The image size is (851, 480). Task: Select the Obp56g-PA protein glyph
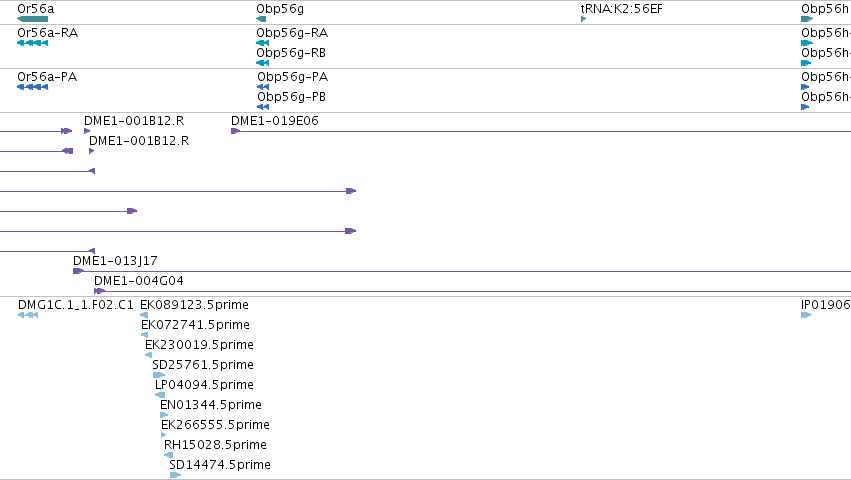coord(263,87)
